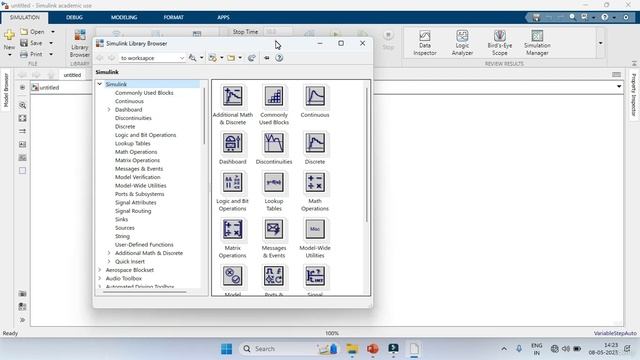Viewport: 640px width, 360px height.
Task: Expand the Audio Toolbox tree node
Action: click(100, 278)
